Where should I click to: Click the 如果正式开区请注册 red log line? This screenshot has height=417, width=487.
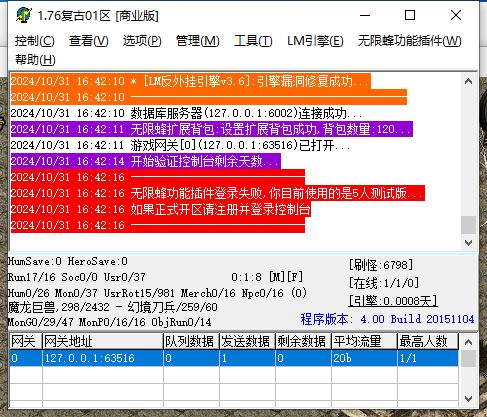pyautogui.click(x=161, y=209)
